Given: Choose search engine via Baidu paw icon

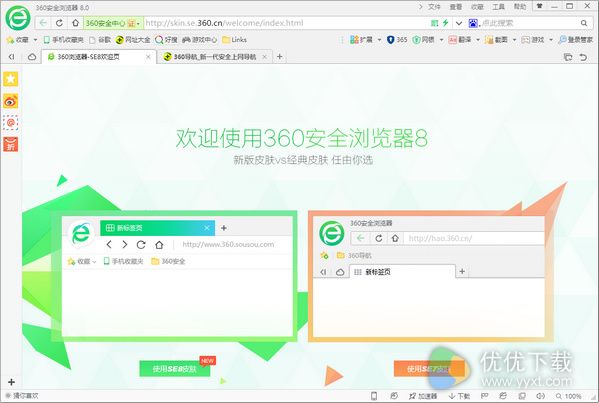Looking at the screenshot, I should click(x=473, y=23).
